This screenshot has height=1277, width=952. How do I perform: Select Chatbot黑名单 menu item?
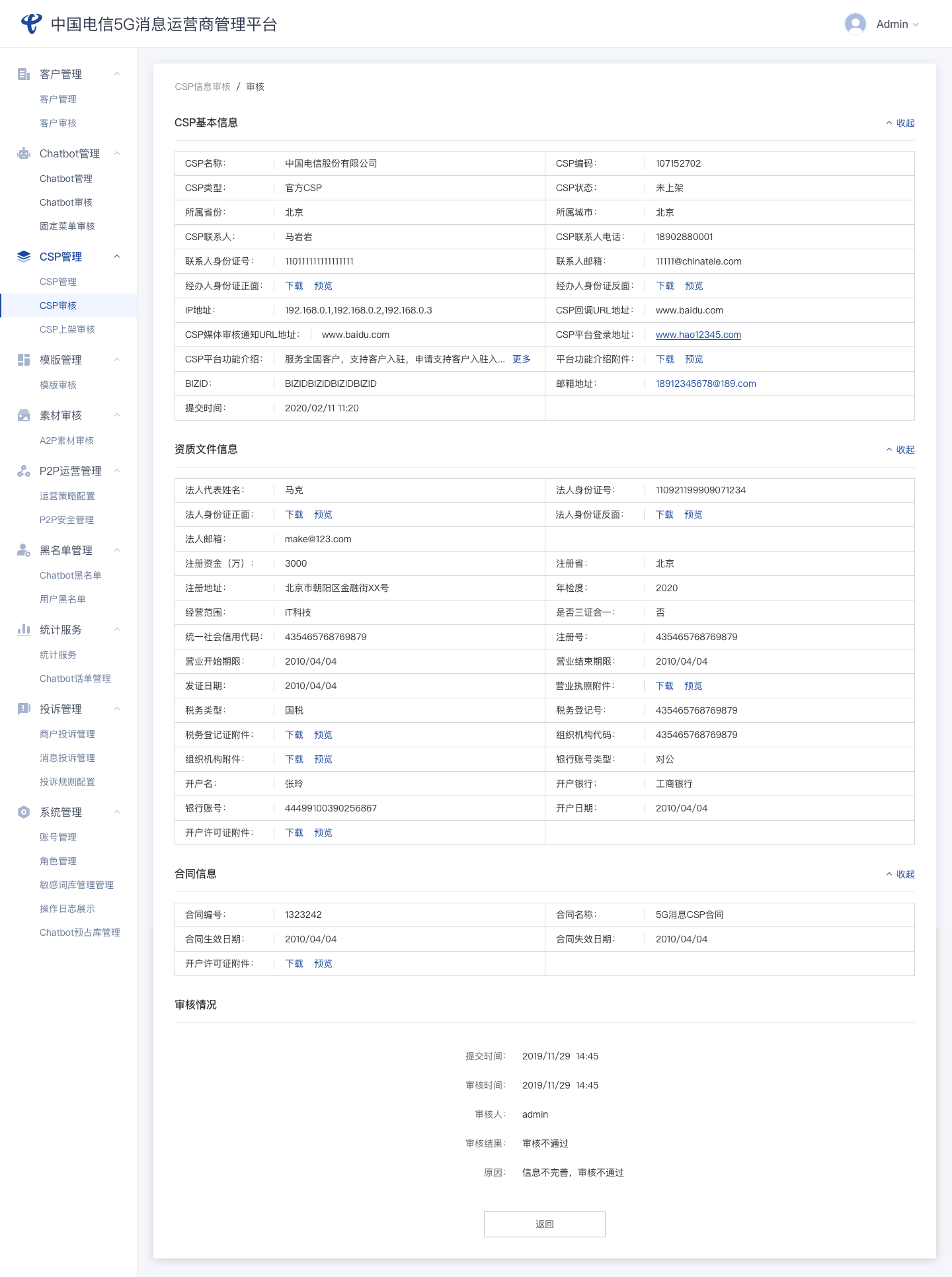click(71, 575)
